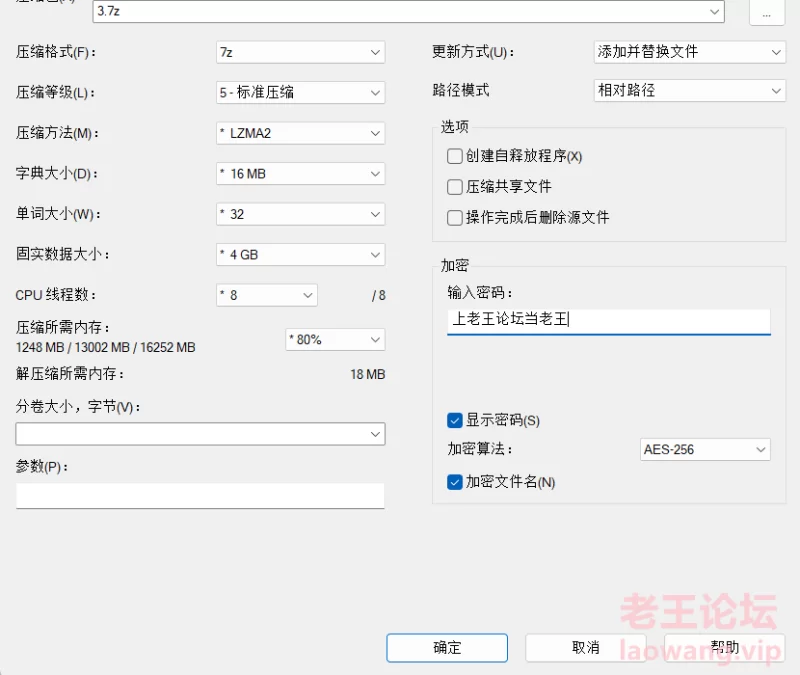Open the 更新方式 dropdown showing 添加并替换文件
The image size is (800, 675).
click(x=690, y=52)
